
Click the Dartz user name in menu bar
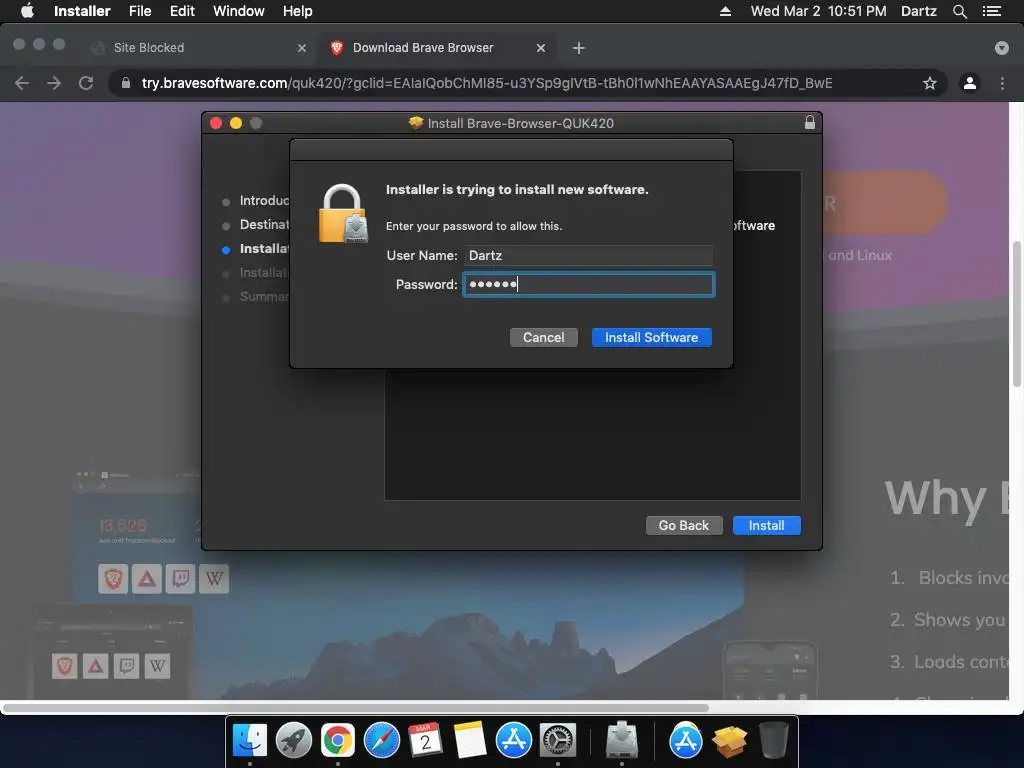pyautogui.click(x=918, y=11)
